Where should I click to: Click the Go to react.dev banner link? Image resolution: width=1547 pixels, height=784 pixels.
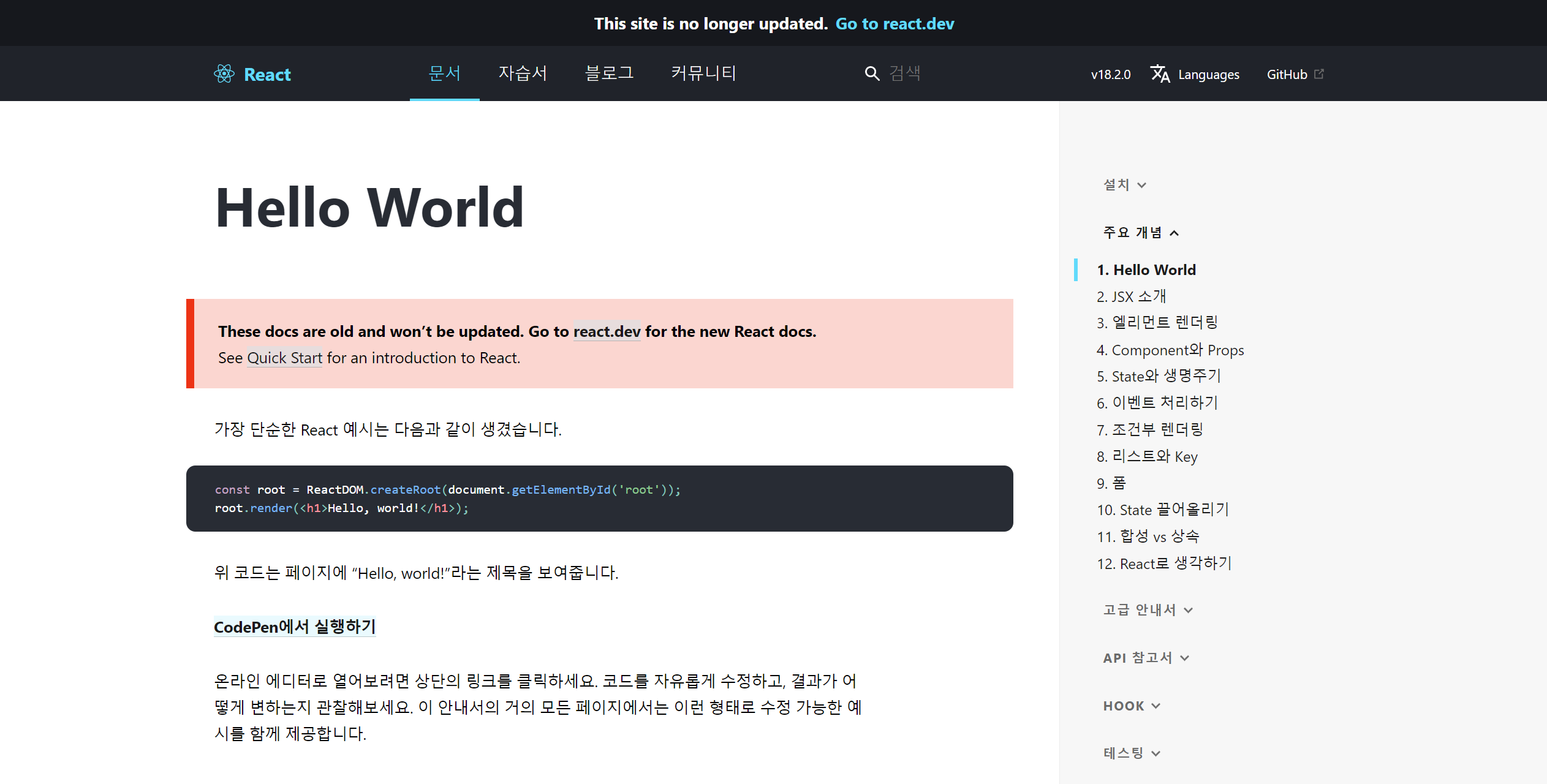(x=895, y=23)
